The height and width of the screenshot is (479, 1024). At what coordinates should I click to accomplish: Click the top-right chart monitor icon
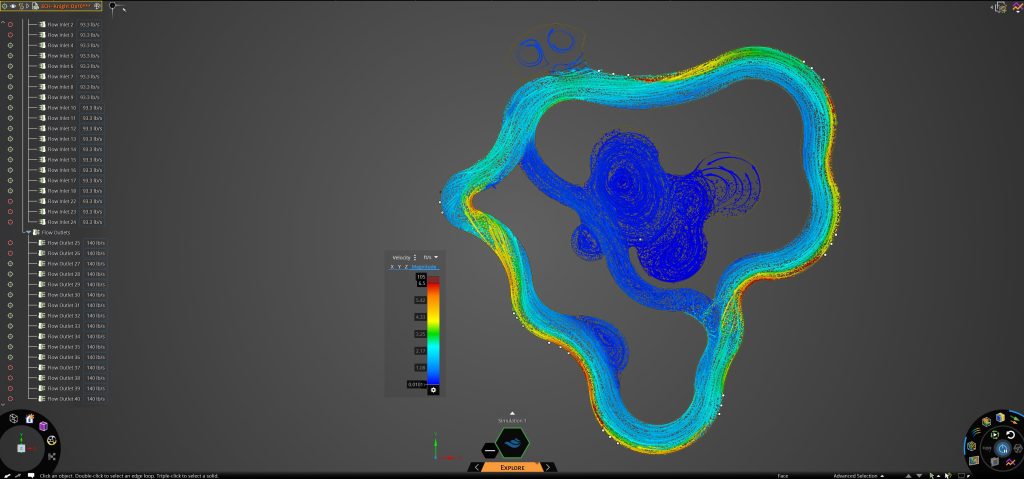[x=1017, y=7]
